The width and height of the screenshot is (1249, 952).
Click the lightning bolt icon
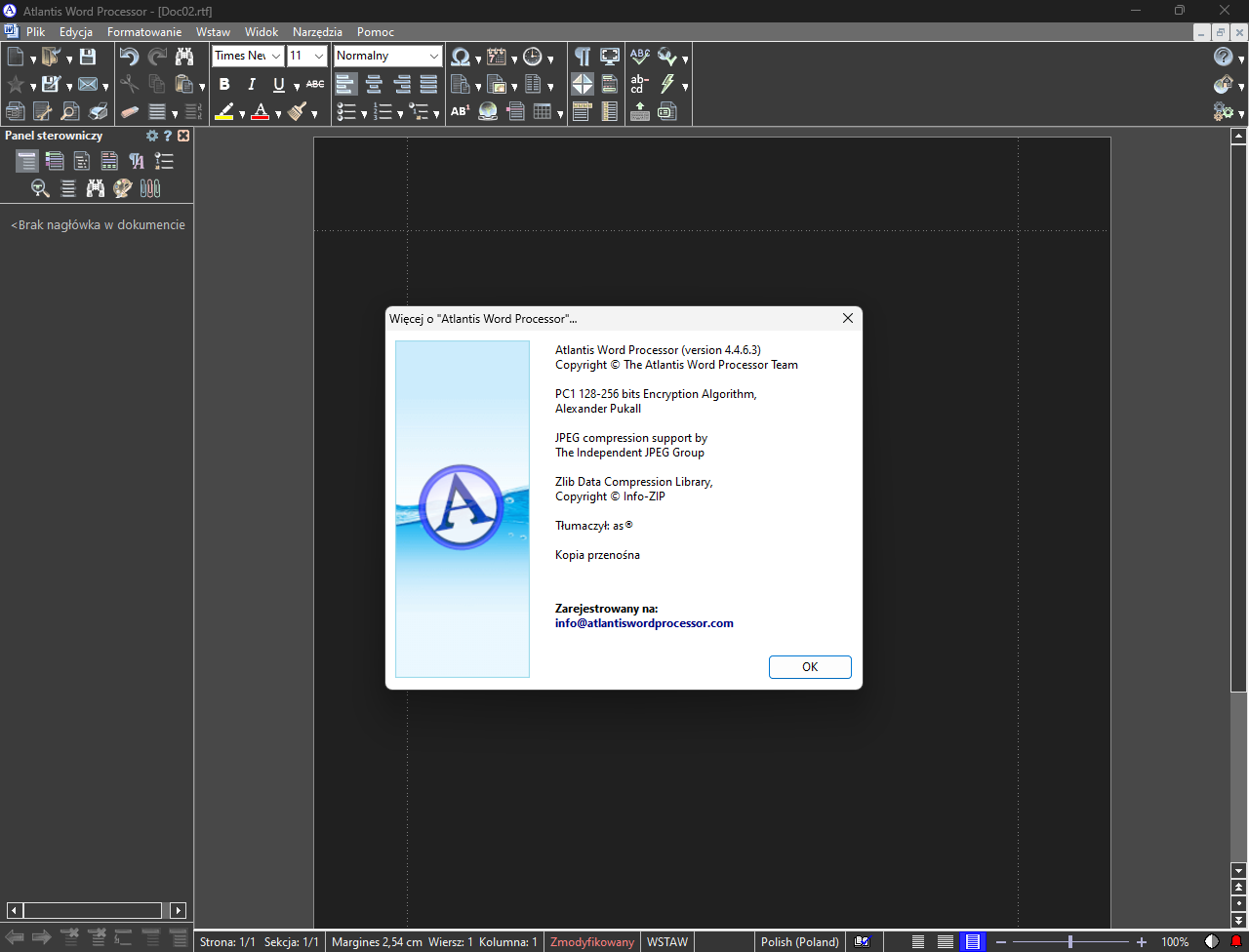(667, 84)
